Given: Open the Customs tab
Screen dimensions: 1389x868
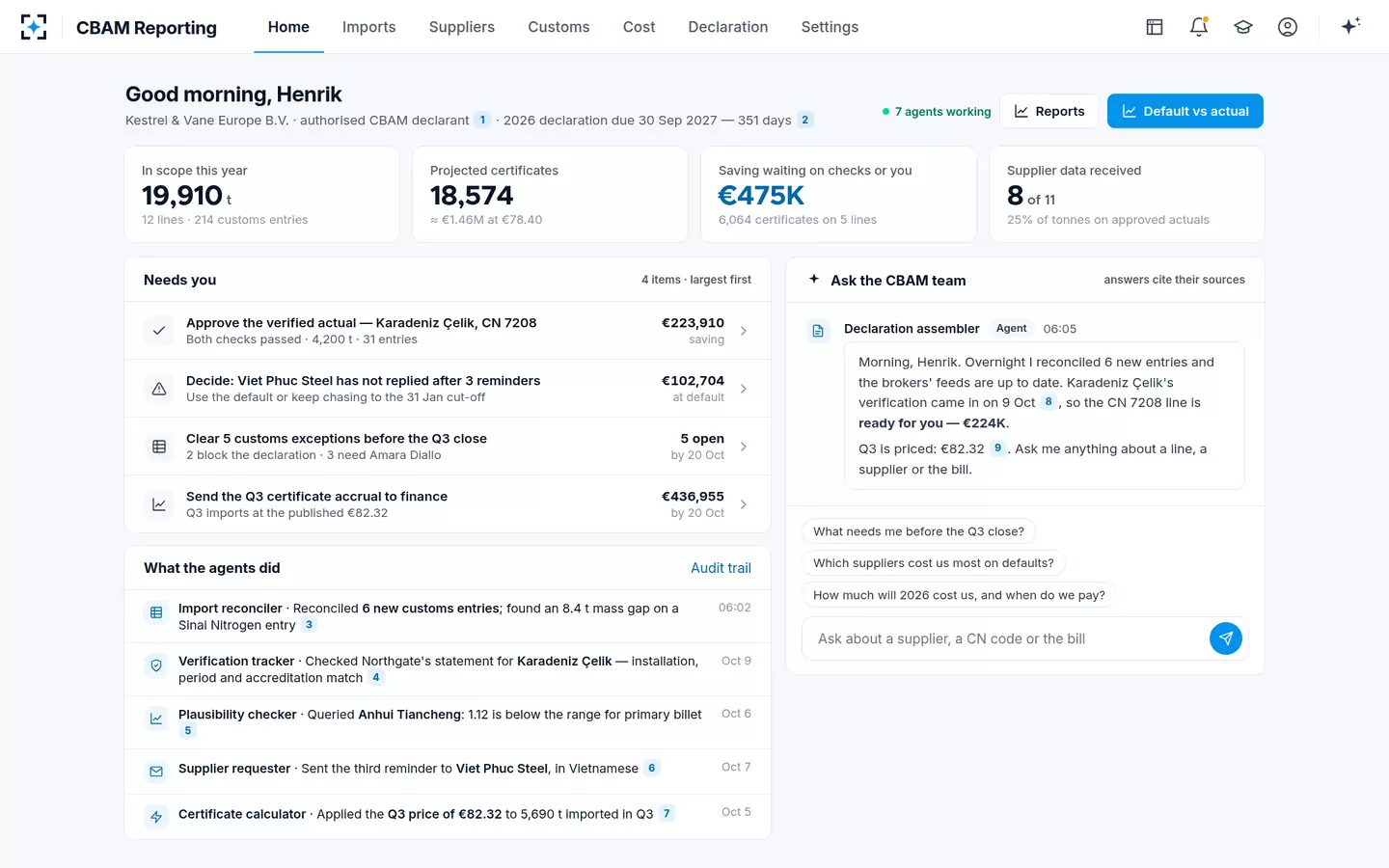Looking at the screenshot, I should coord(558,27).
